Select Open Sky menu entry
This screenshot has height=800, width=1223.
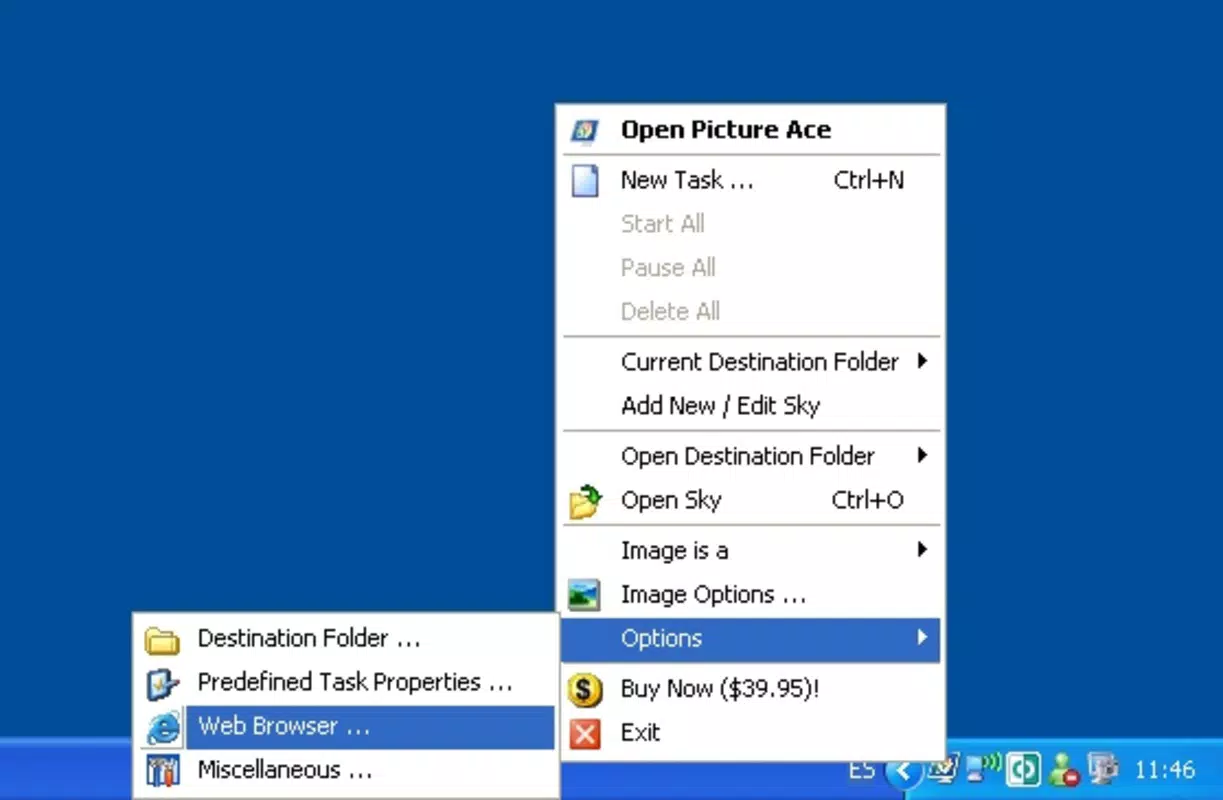click(751, 500)
